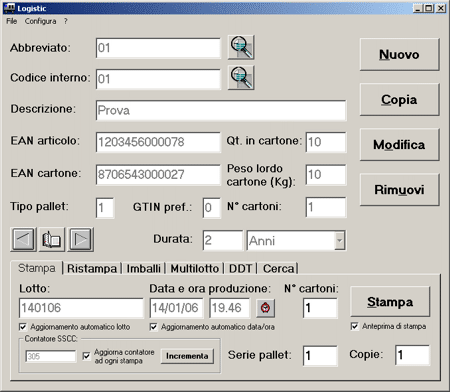Screen dimensions: 450x392
Task: Click the book icon between navigation arrows
Action: 52,239
